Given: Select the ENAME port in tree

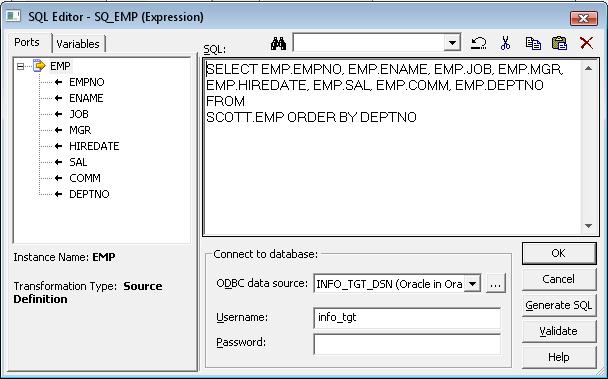Looking at the screenshot, I should [86, 98].
